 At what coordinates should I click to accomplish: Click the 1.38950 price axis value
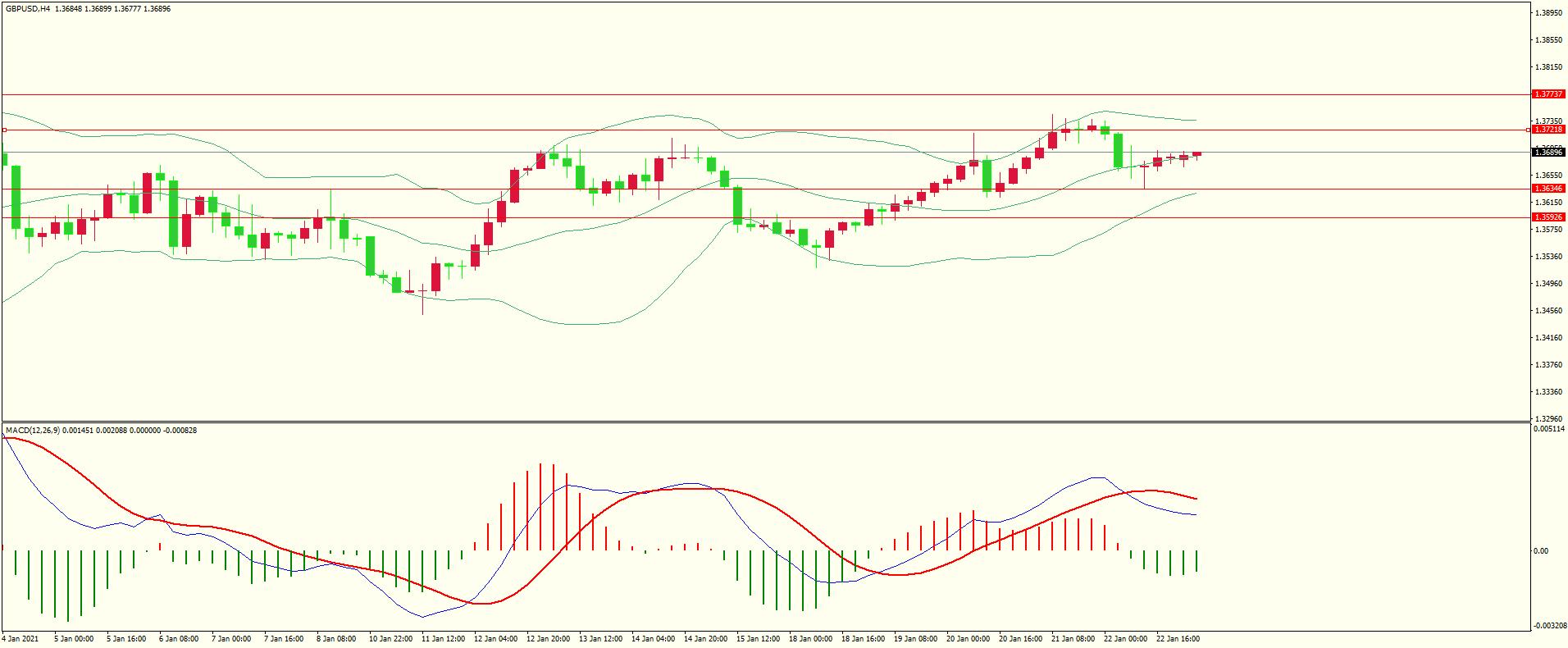coord(1548,13)
